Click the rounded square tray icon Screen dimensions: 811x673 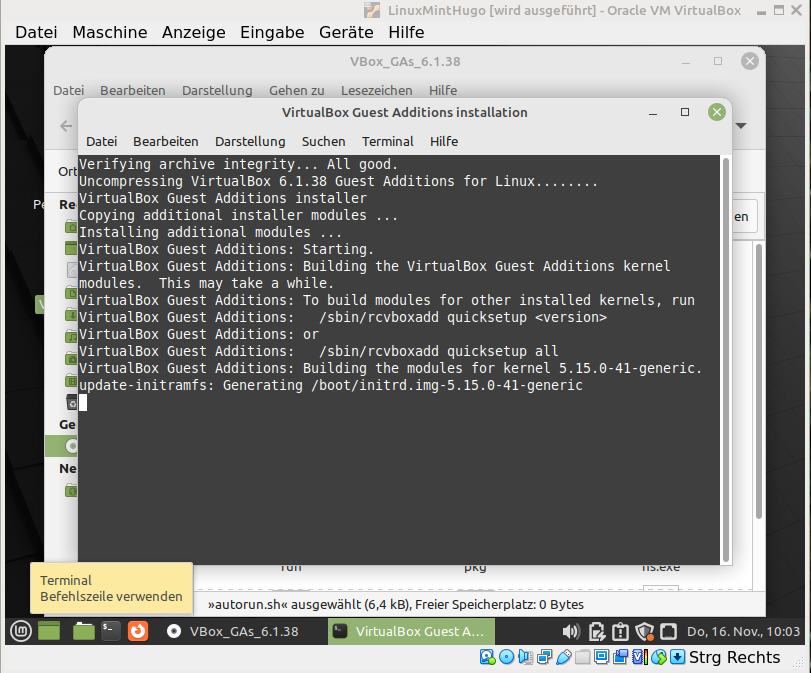click(668, 632)
